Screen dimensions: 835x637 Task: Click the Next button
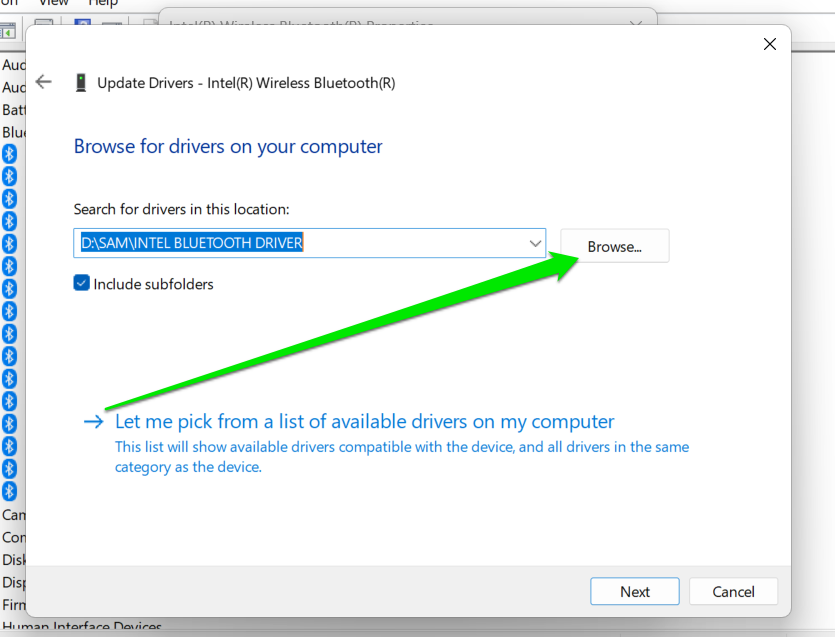pos(635,591)
